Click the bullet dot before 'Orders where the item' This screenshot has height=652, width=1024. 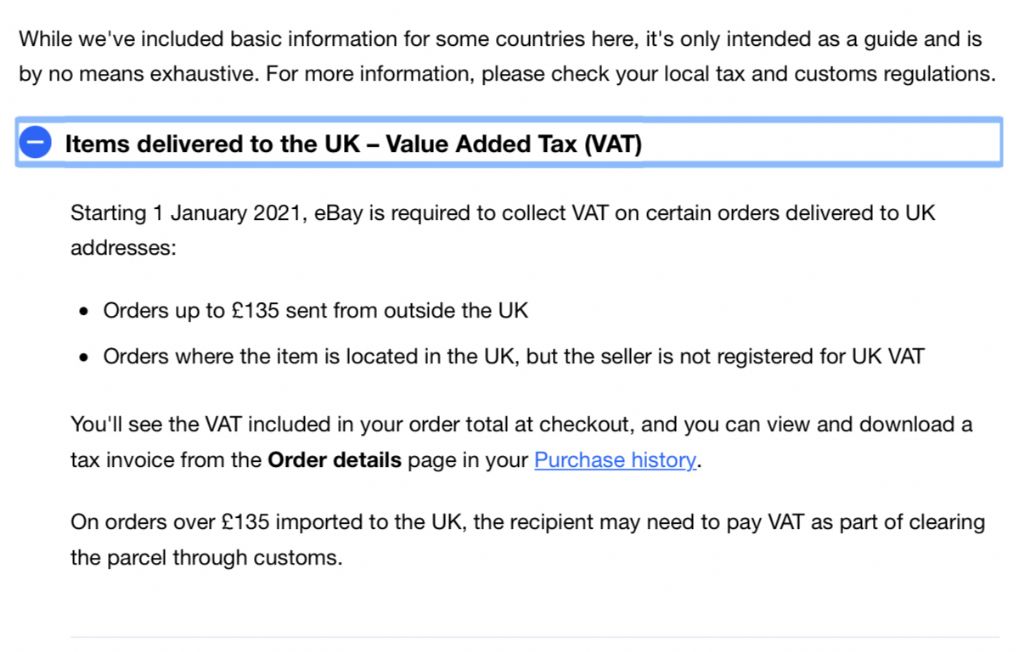coord(83,357)
